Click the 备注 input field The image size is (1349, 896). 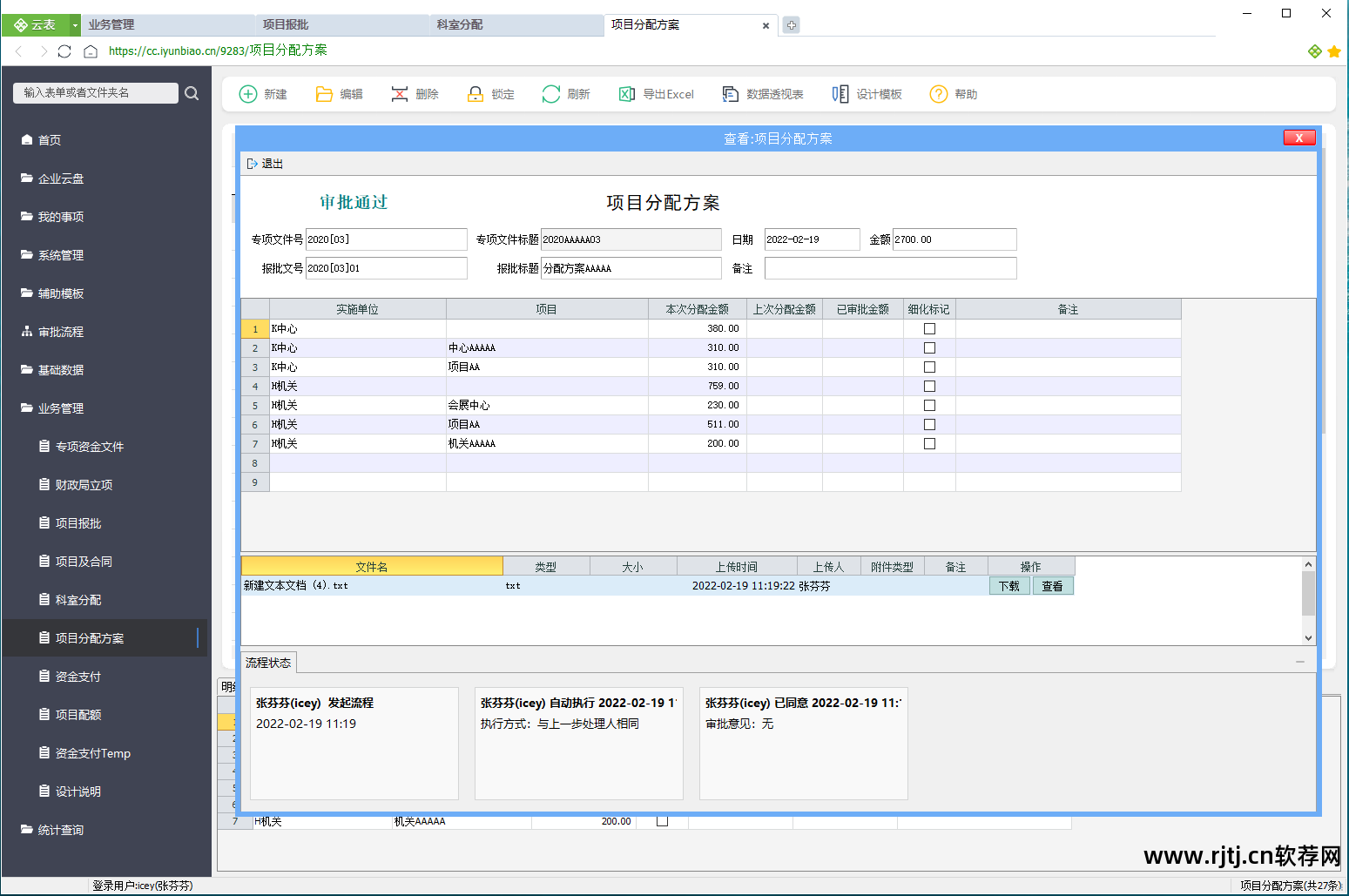pos(890,268)
